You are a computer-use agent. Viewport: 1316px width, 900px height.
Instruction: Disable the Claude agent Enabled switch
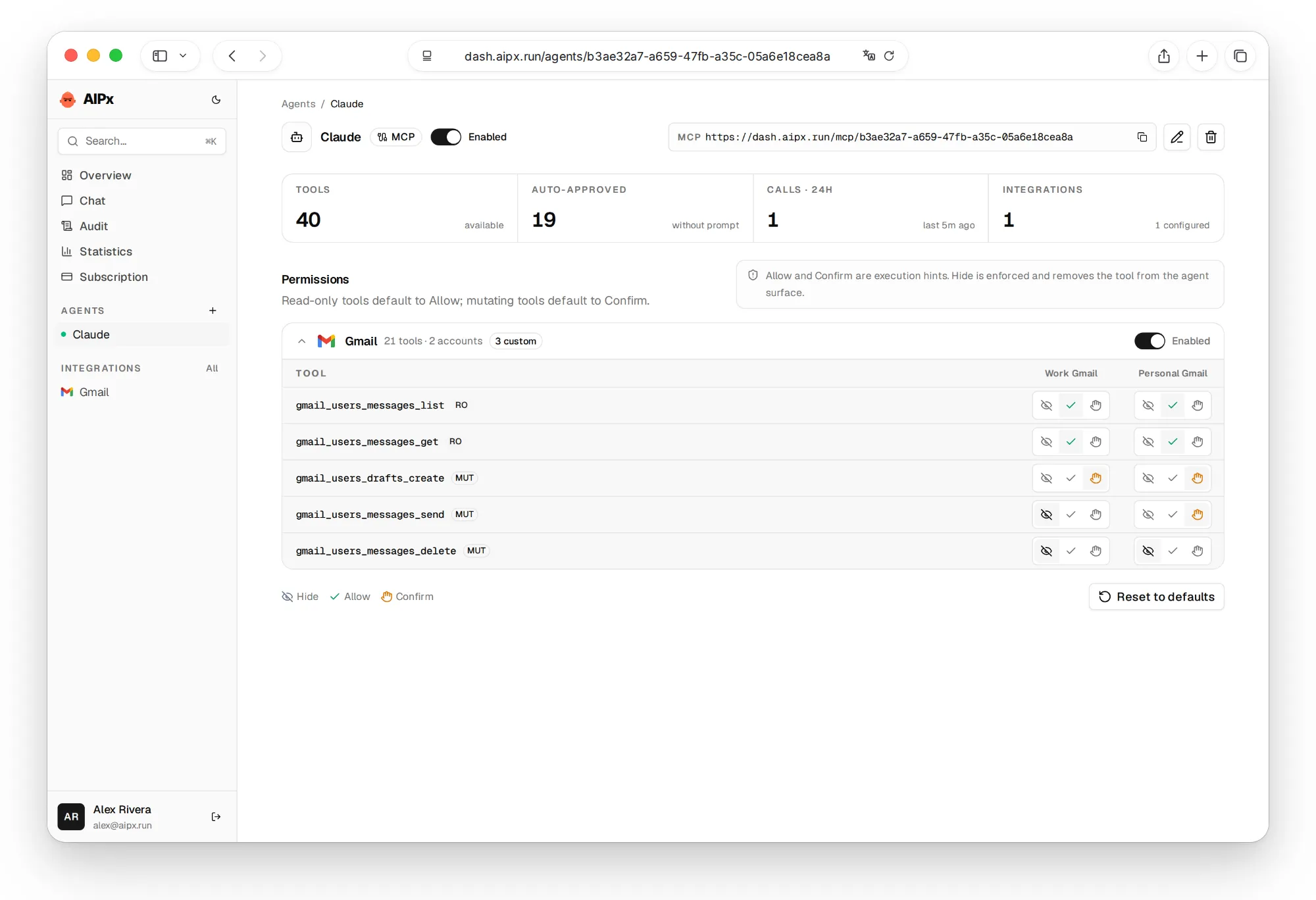pyautogui.click(x=445, y=137)
